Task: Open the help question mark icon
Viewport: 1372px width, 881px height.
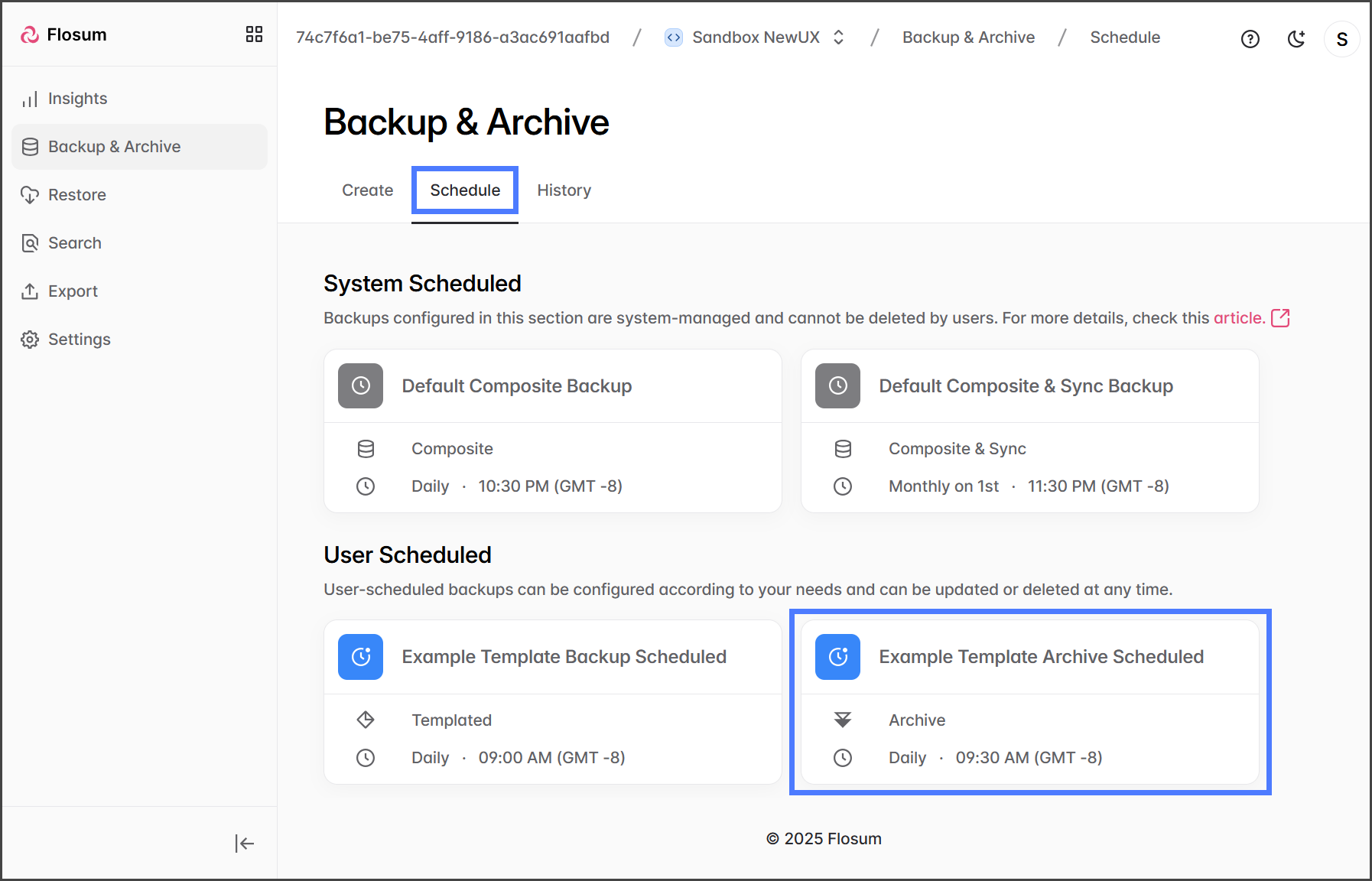Action: tap(1250, 39)
